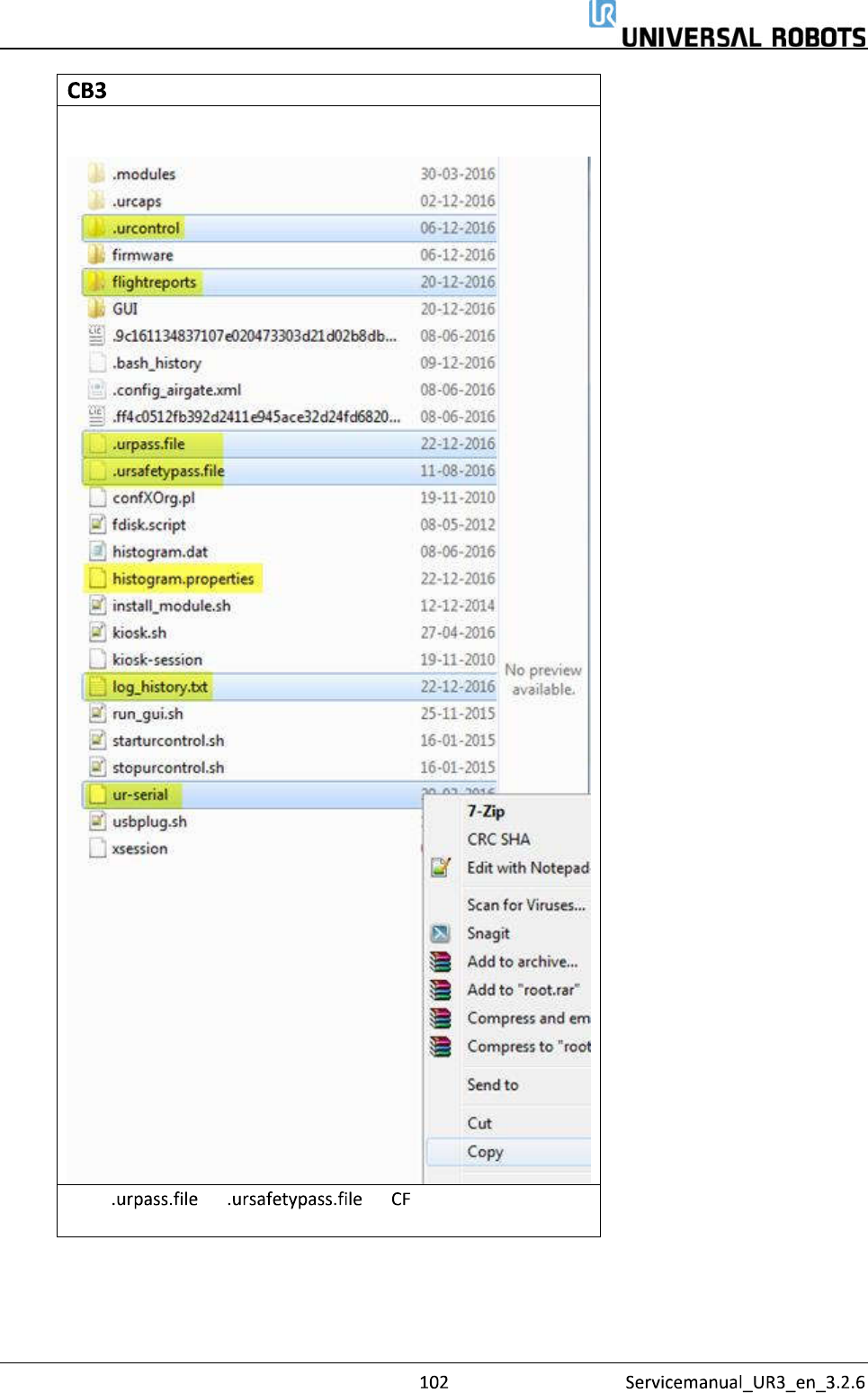Image resolution: width=868 pixels, height=1393 pixels.
Task: Select the flightreports folder name
Action: coord(154,282)
